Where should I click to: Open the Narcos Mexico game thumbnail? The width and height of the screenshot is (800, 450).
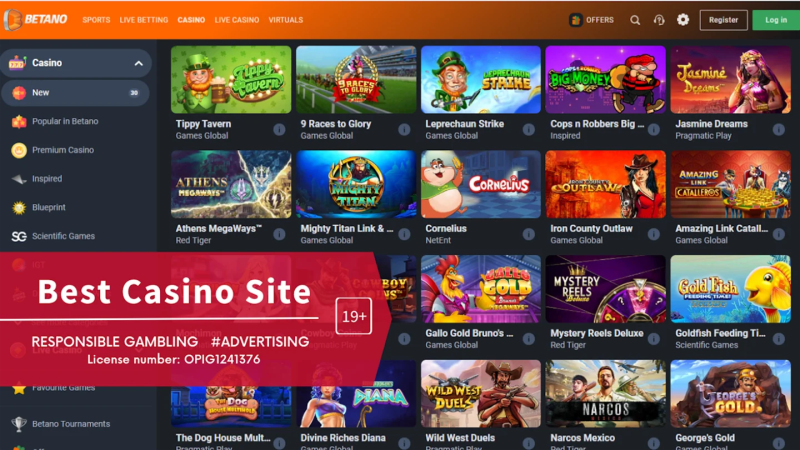[605, 393]
